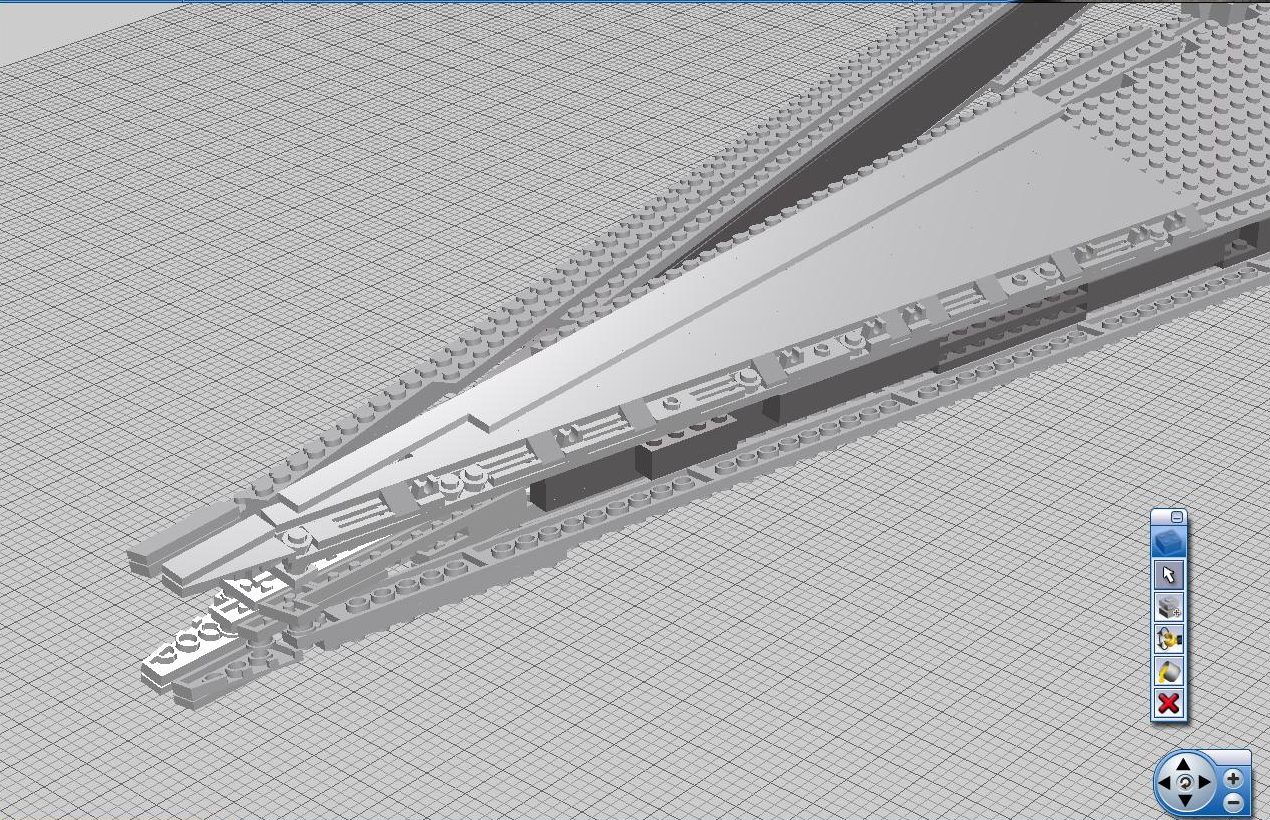Activate the Clone brick tool
This screenshot has width=1270, height=820.
[1168, 607]
